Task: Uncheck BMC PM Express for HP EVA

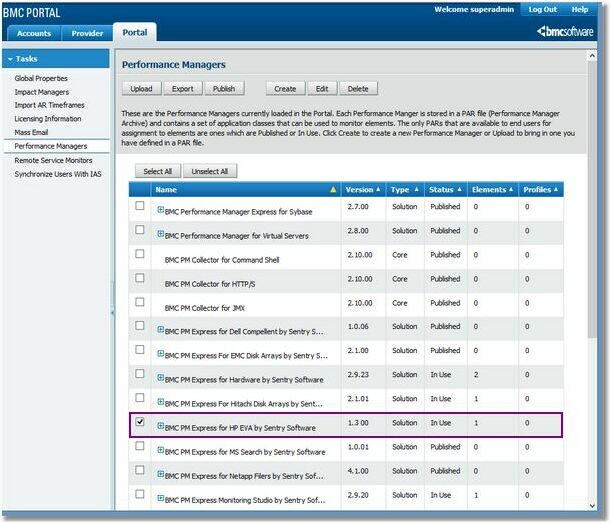Action: click(140, 422)
